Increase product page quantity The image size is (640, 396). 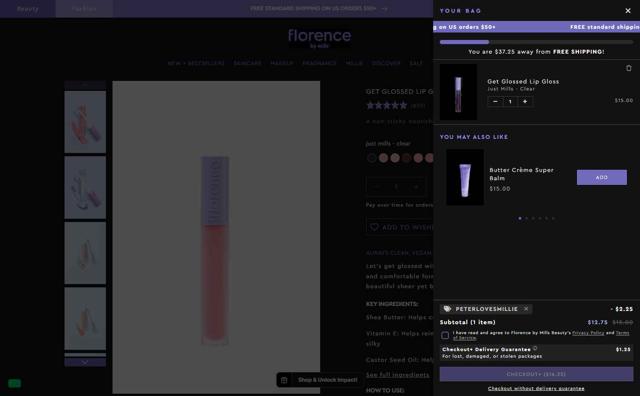coord(416,187)
